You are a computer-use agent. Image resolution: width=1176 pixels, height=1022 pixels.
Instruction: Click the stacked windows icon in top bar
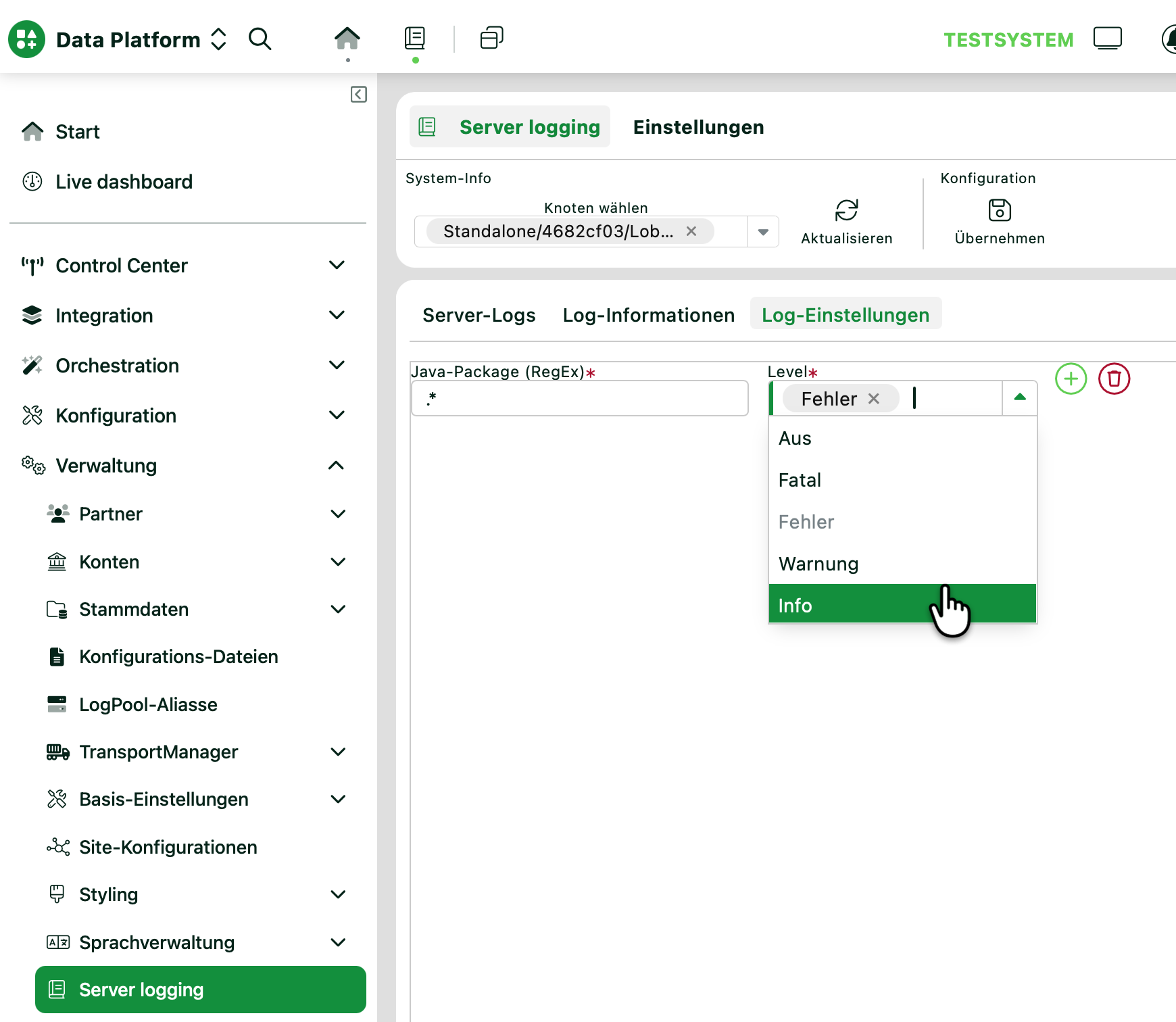coord(492,38)
